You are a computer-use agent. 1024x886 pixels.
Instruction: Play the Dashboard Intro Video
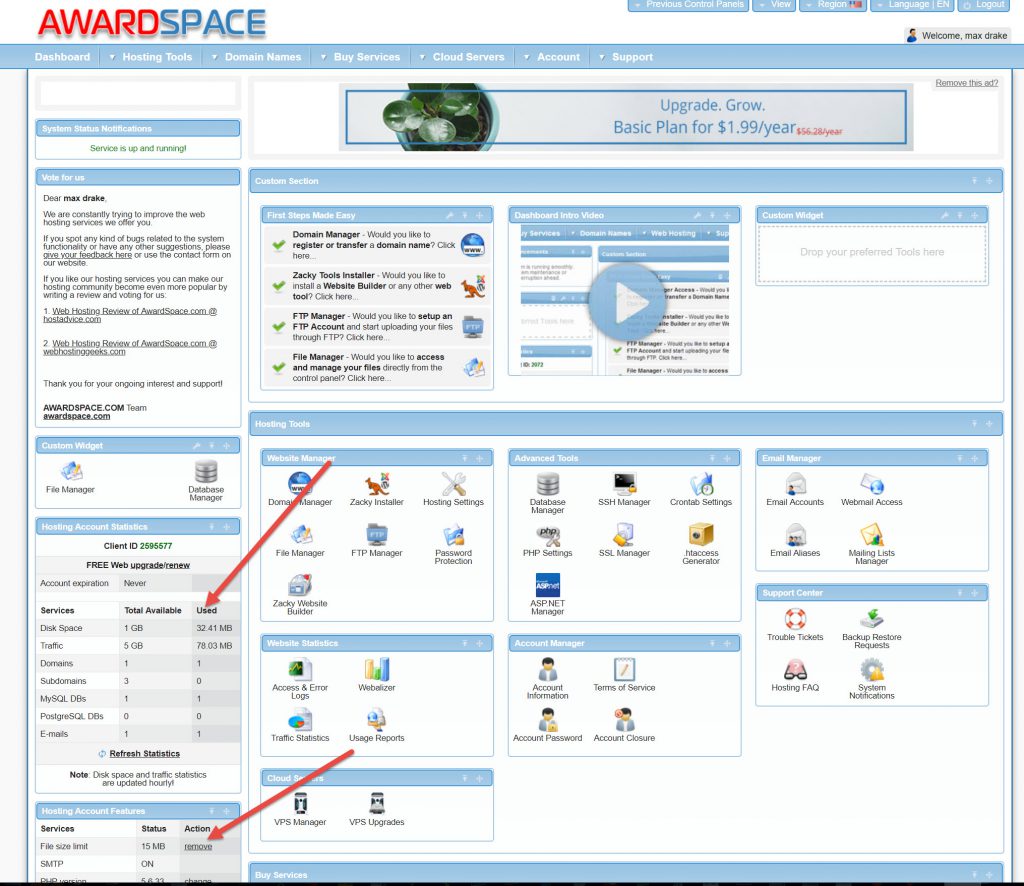pyautogui.click(x=624, y=306)
